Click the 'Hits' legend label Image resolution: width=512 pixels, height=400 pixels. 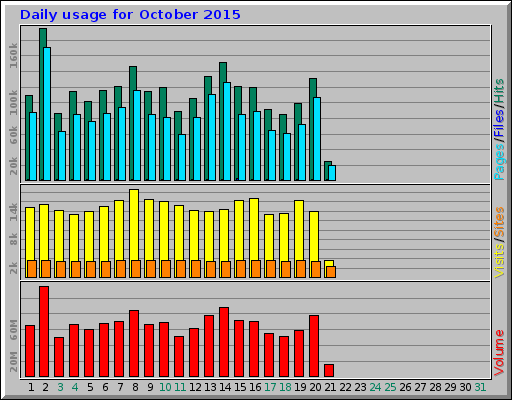tap(499, 91)
